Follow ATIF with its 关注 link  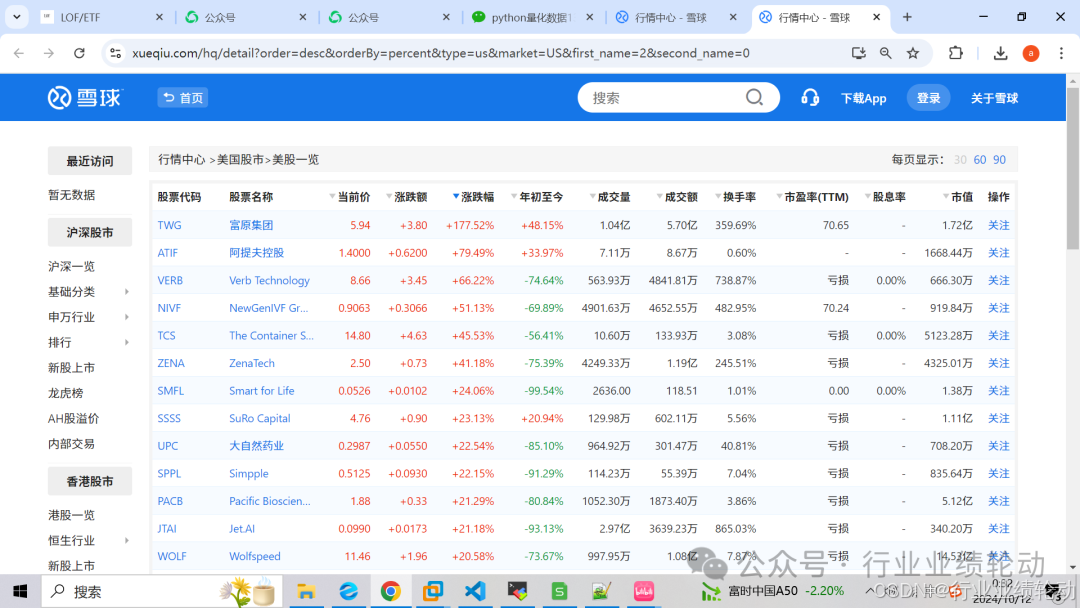click(998, 253)
